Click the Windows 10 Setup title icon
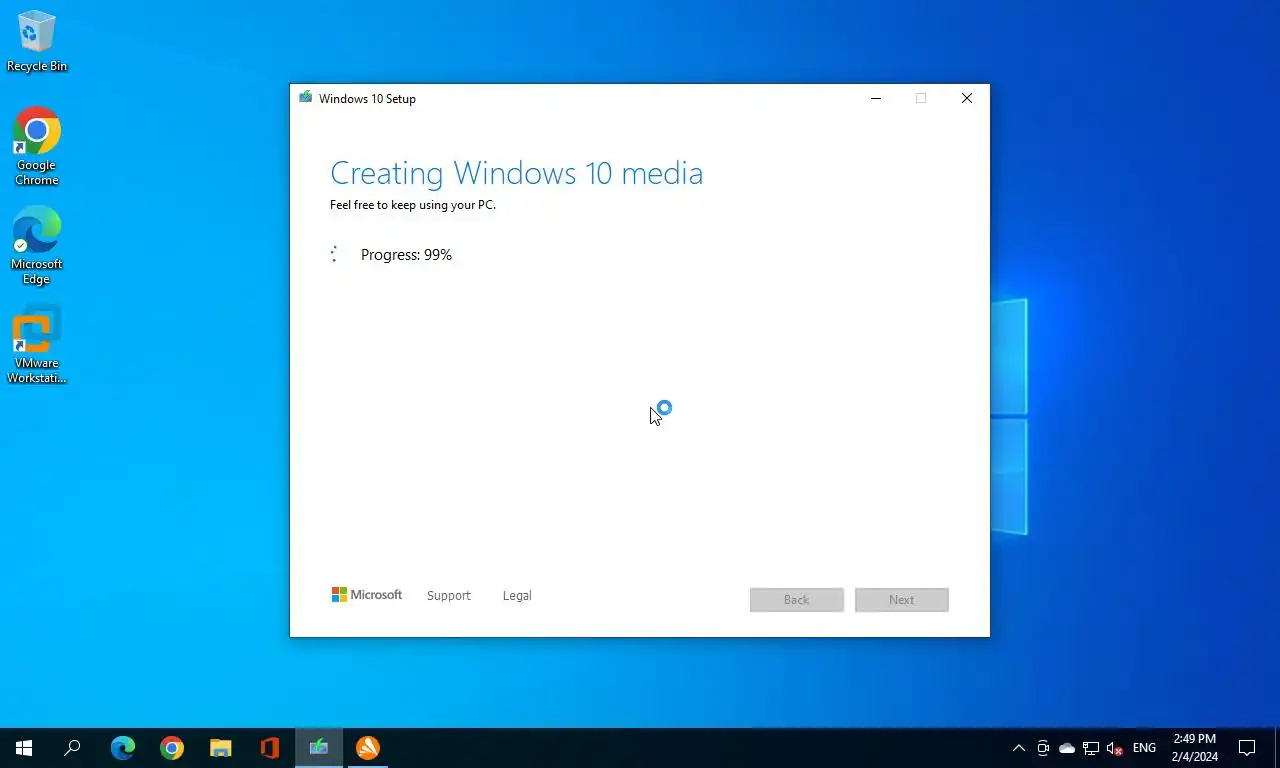 pos(305,98)
